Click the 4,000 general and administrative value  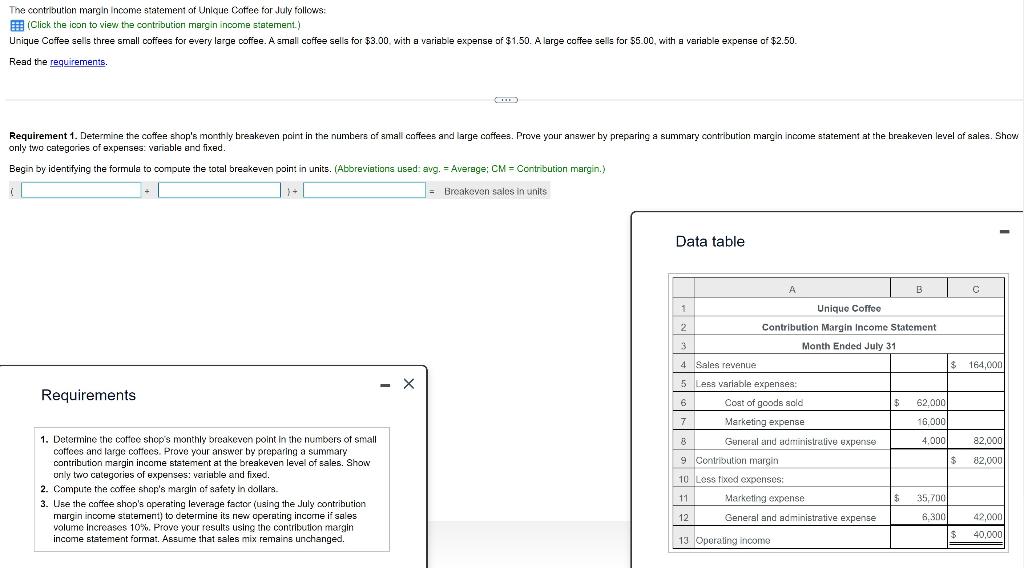(x=933, y=441)
